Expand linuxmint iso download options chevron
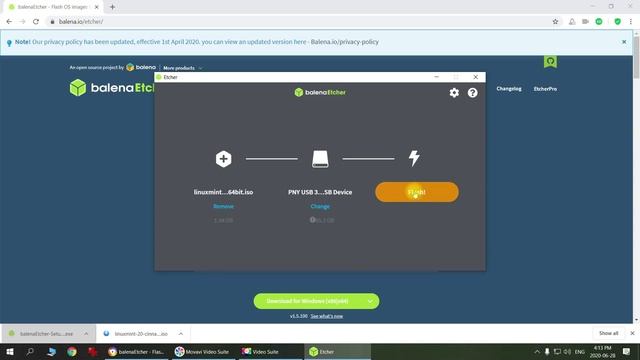Viewport: 640px width, 360px height. pos(180,333)
